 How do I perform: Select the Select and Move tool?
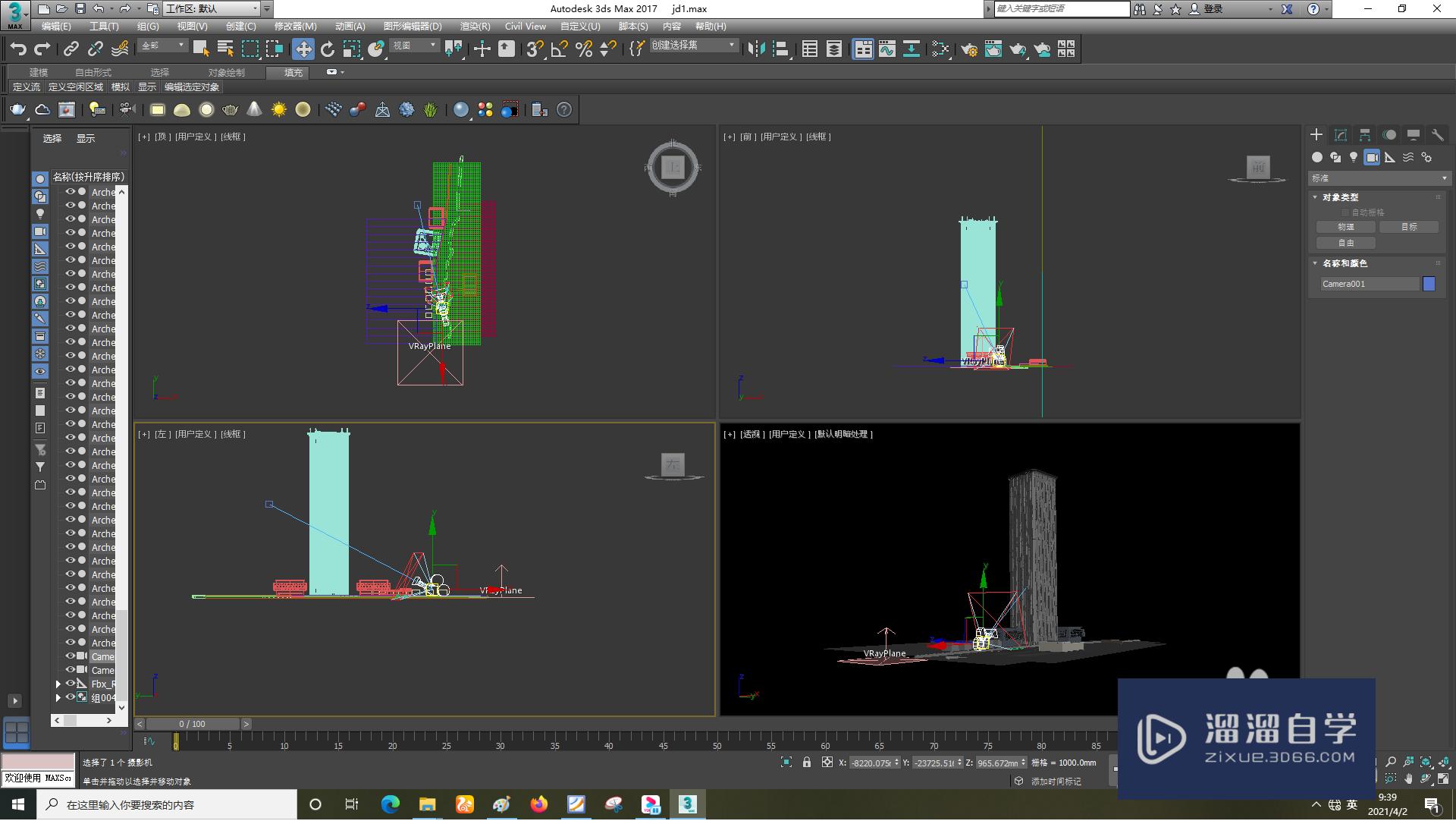tap(303, 49)
